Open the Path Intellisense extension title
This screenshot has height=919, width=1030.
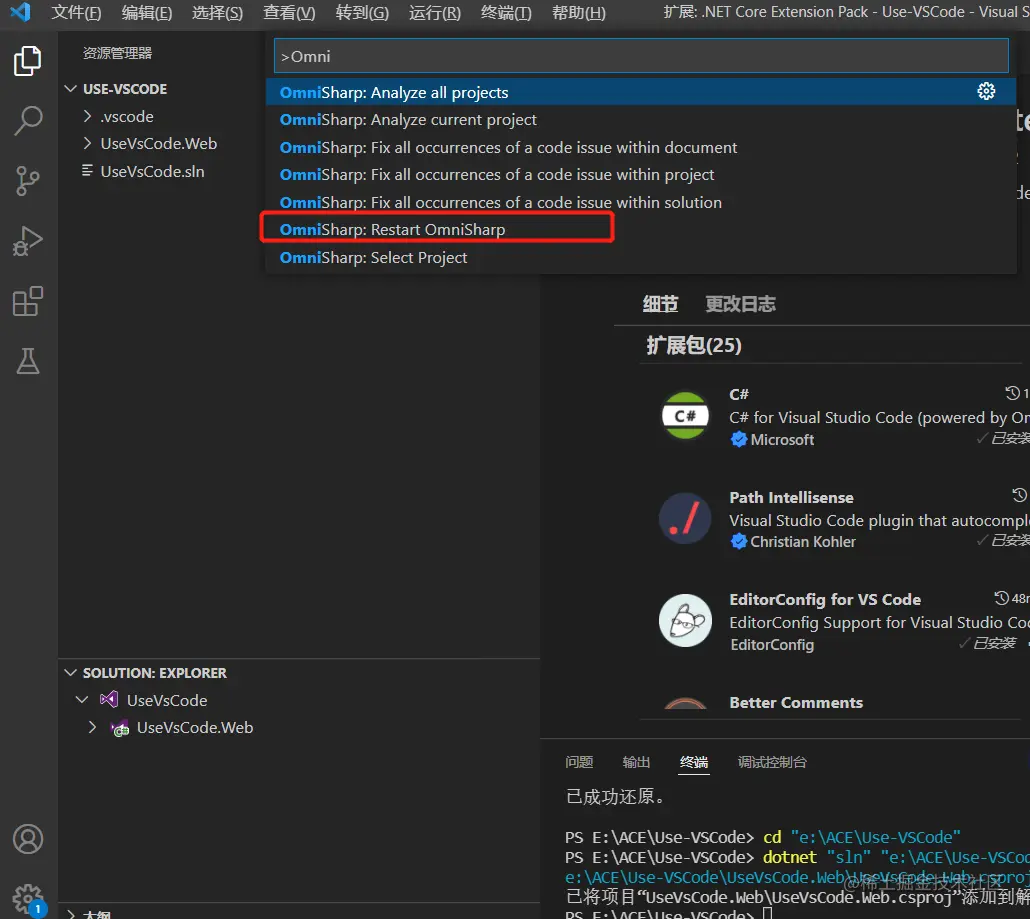point(791,497)
